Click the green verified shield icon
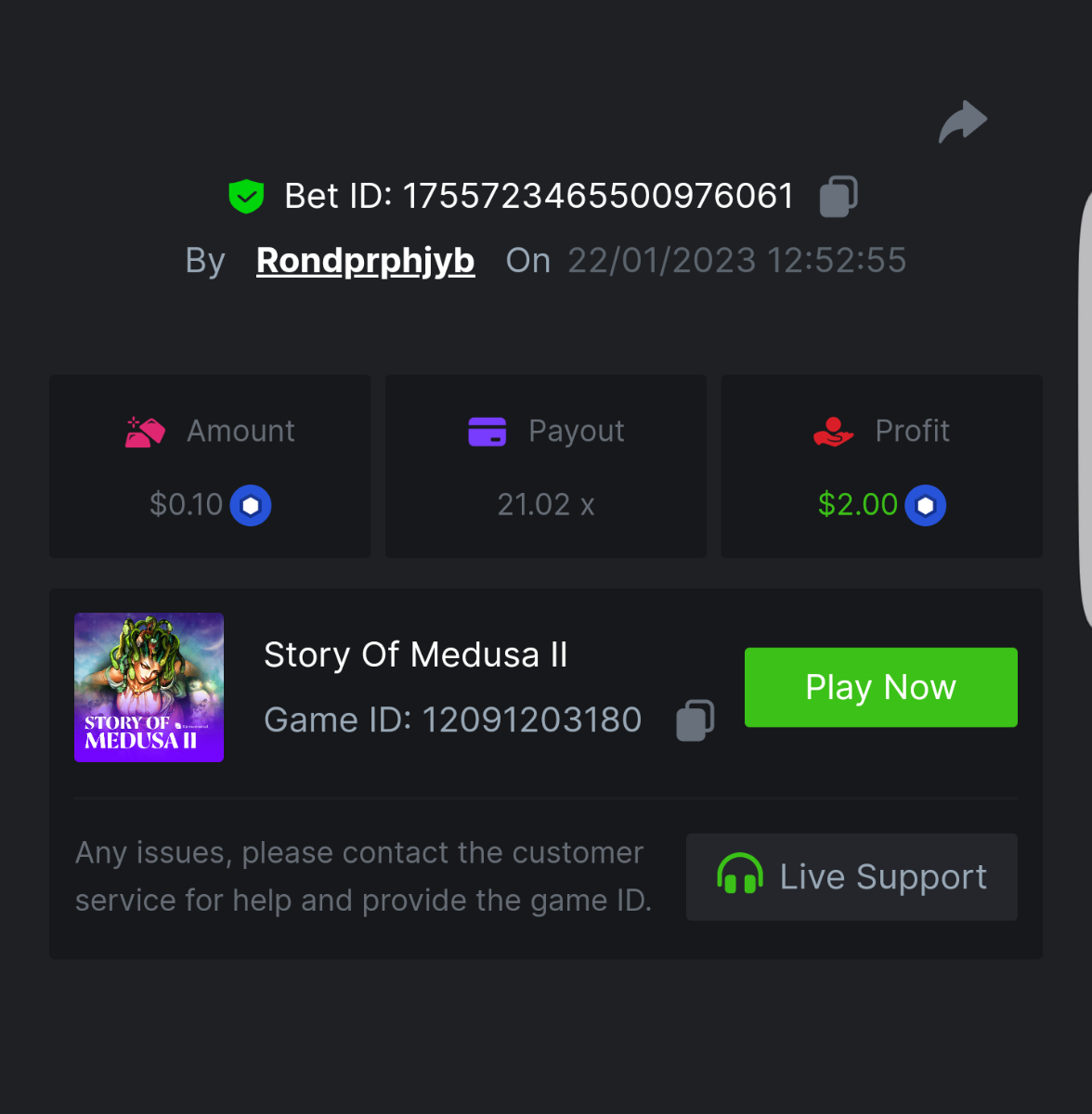This screenshot has width=1092, height=1114. [246, 197]
